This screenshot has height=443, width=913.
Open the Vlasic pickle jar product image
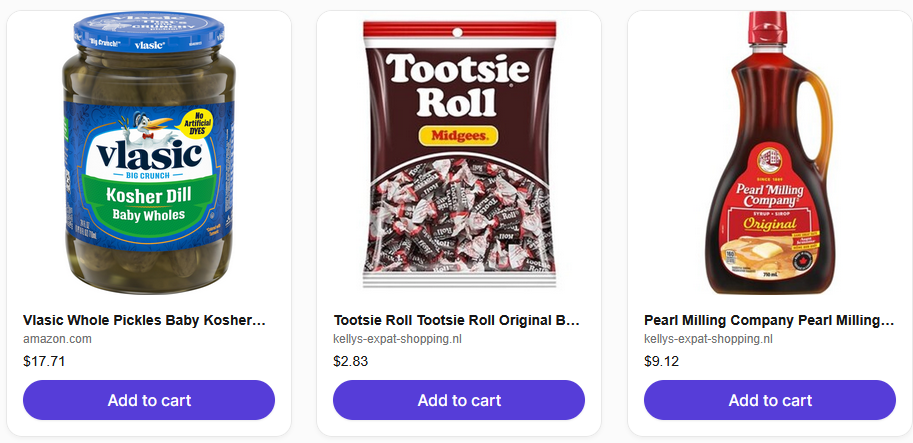148,153
